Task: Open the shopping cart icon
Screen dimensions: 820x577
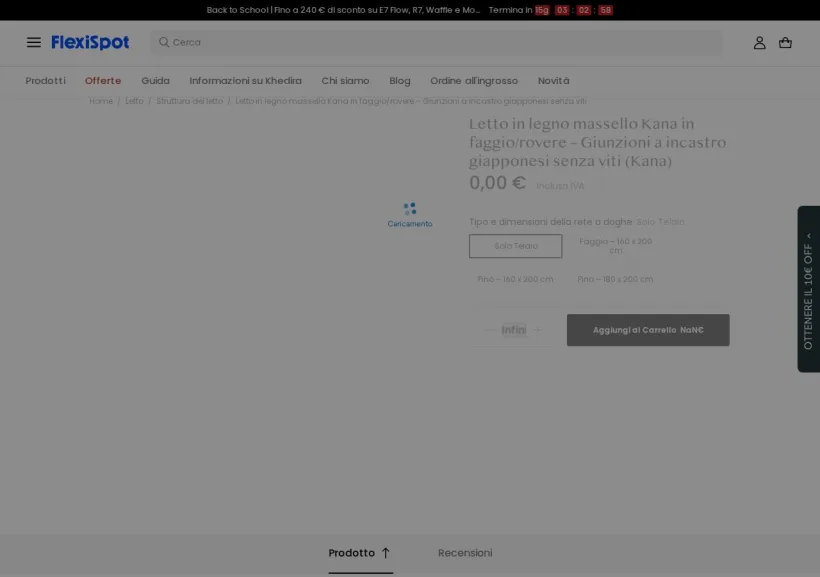Action: (785, 43)
